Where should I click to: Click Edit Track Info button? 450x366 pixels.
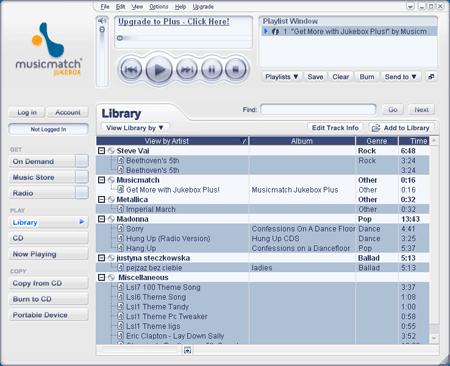[x=335, y=128]
